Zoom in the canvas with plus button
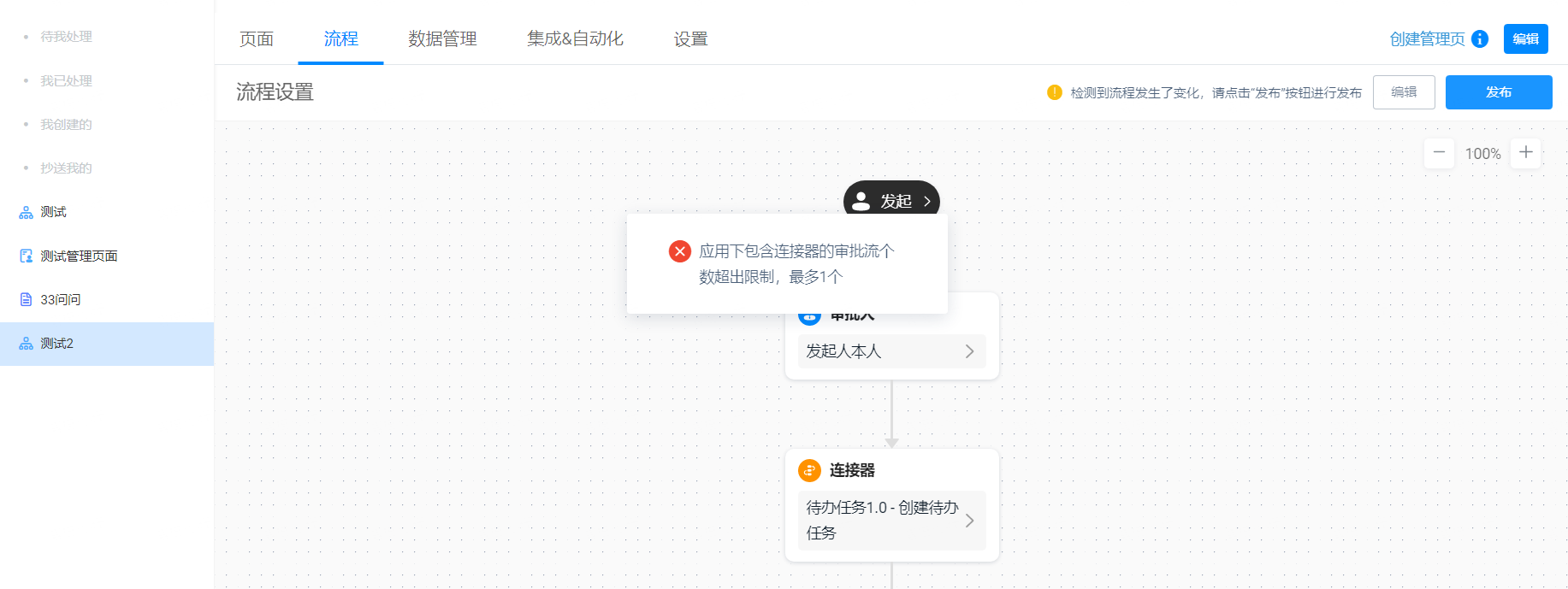This screenshot has height=589, width=1568. coord(1526,153)
